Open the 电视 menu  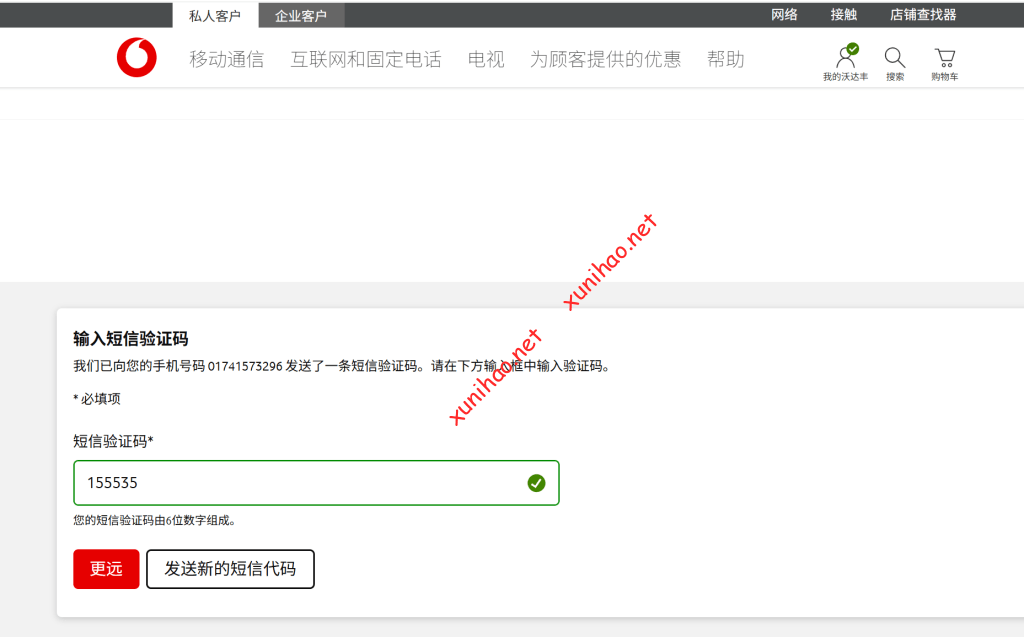(486, 59)
